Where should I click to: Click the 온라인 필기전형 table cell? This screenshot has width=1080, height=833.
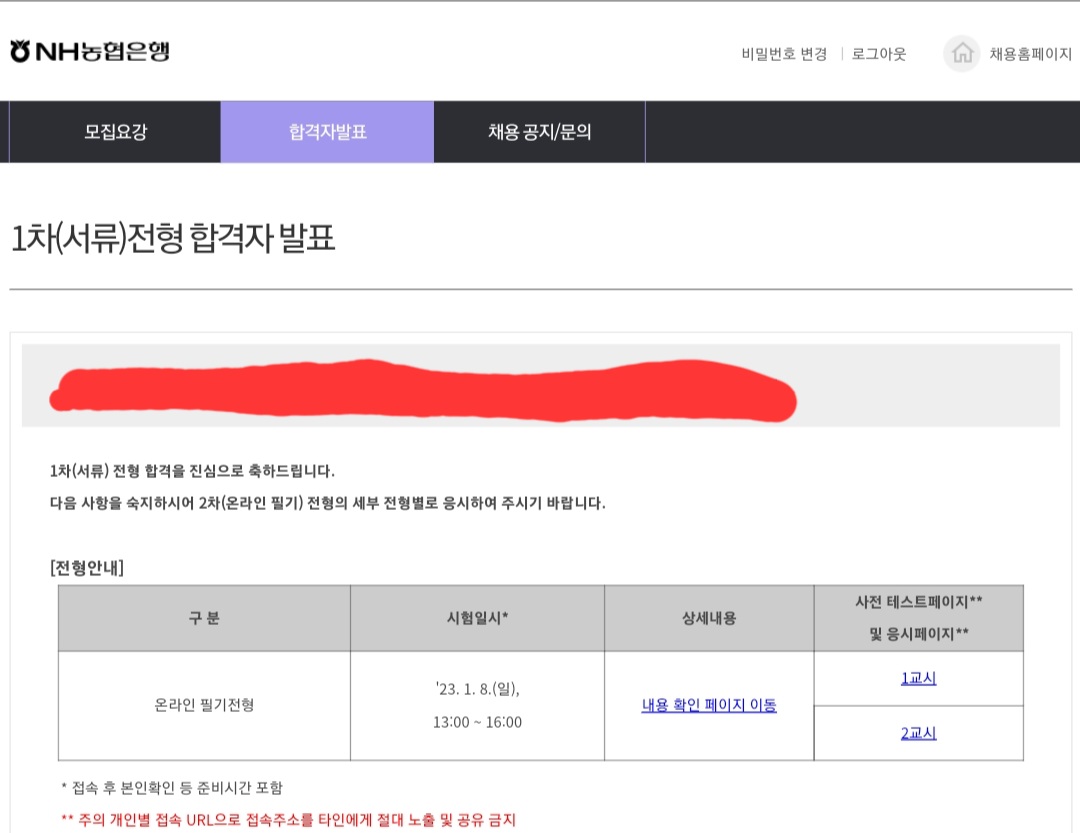pos(205,705)
